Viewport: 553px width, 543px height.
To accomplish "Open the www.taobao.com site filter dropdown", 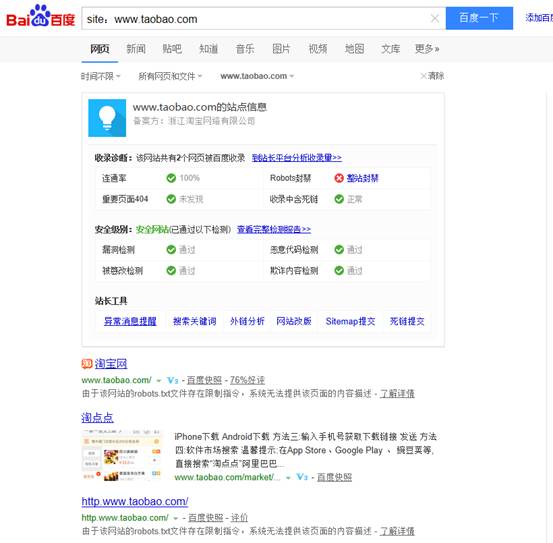I will tap(257, 76).
